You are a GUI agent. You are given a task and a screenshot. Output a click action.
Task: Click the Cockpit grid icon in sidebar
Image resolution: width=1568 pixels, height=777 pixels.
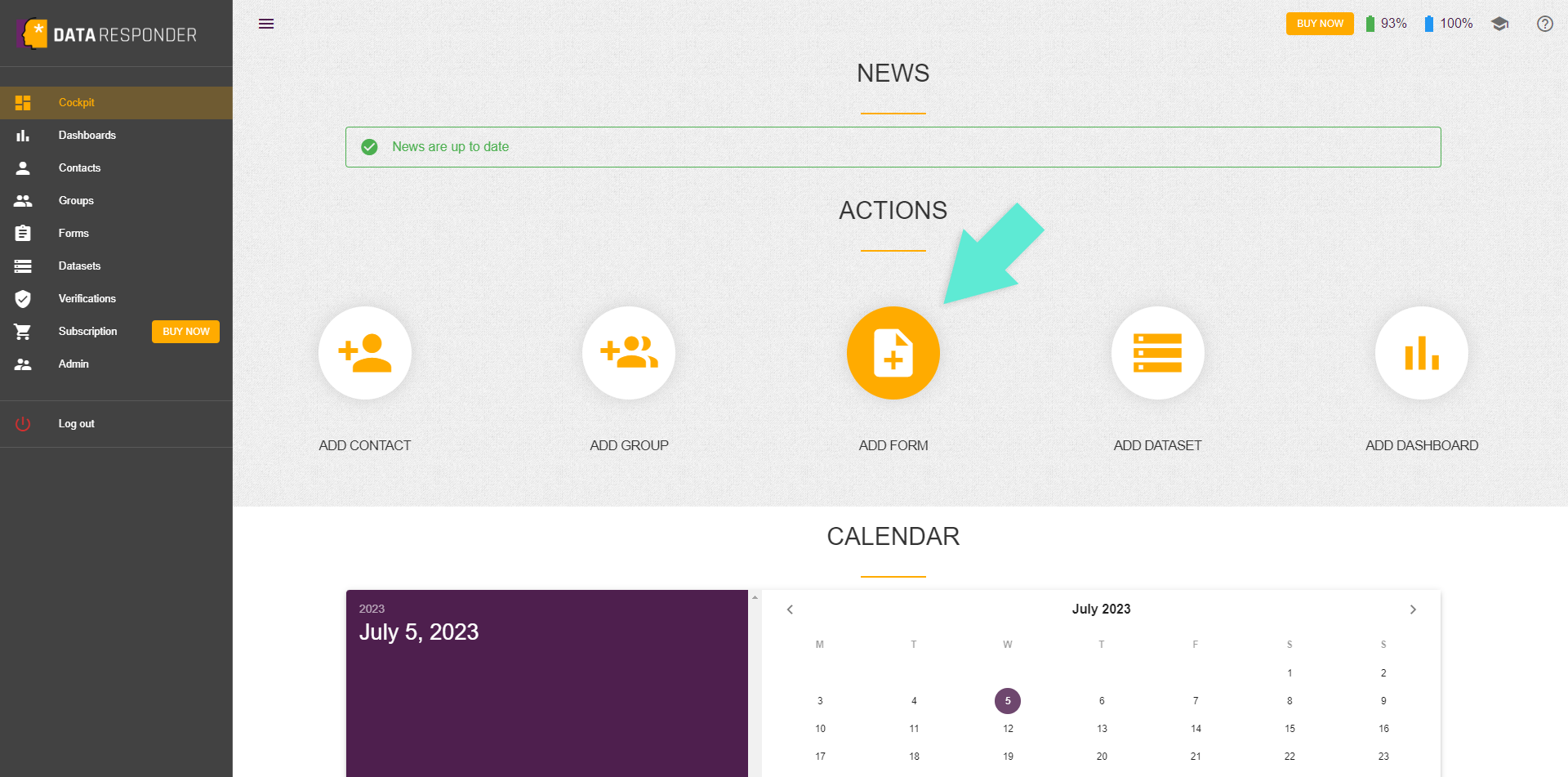pyautogui.click(x=23, y=103)
